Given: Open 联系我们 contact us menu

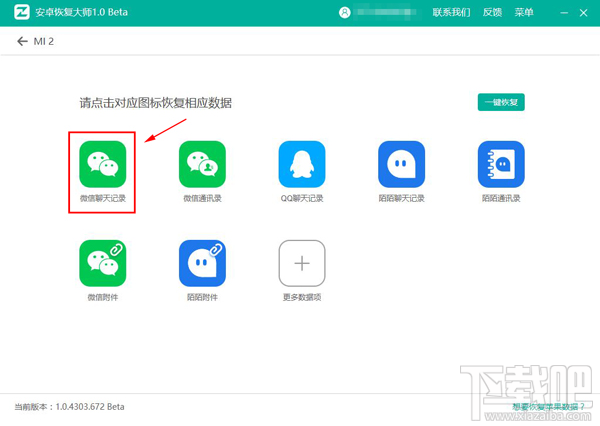Looking at the screenshot, I should point(451,13).
